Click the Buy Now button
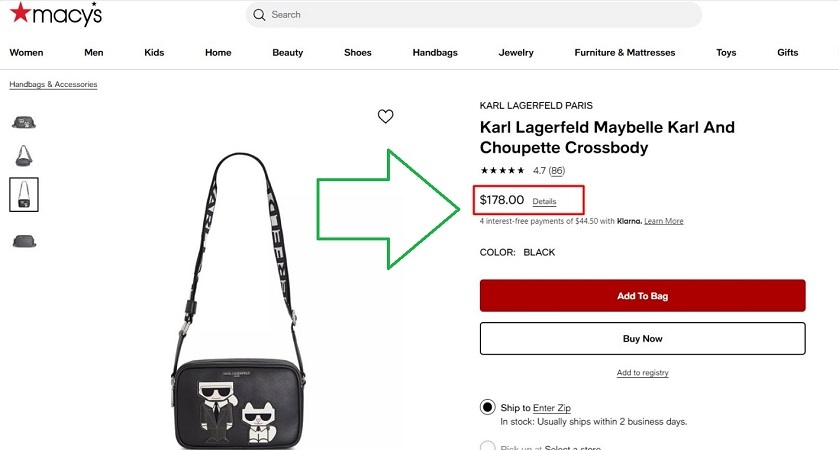Viewport: 839px width, 450px height. pos(642,339)
